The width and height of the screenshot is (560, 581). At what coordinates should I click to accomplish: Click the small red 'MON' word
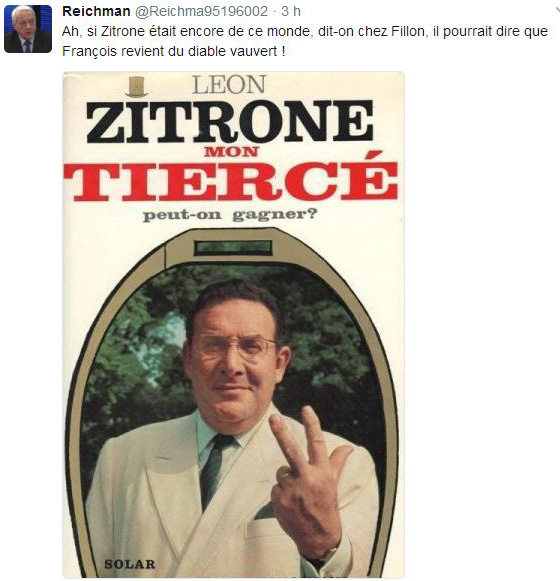[231, 152]
